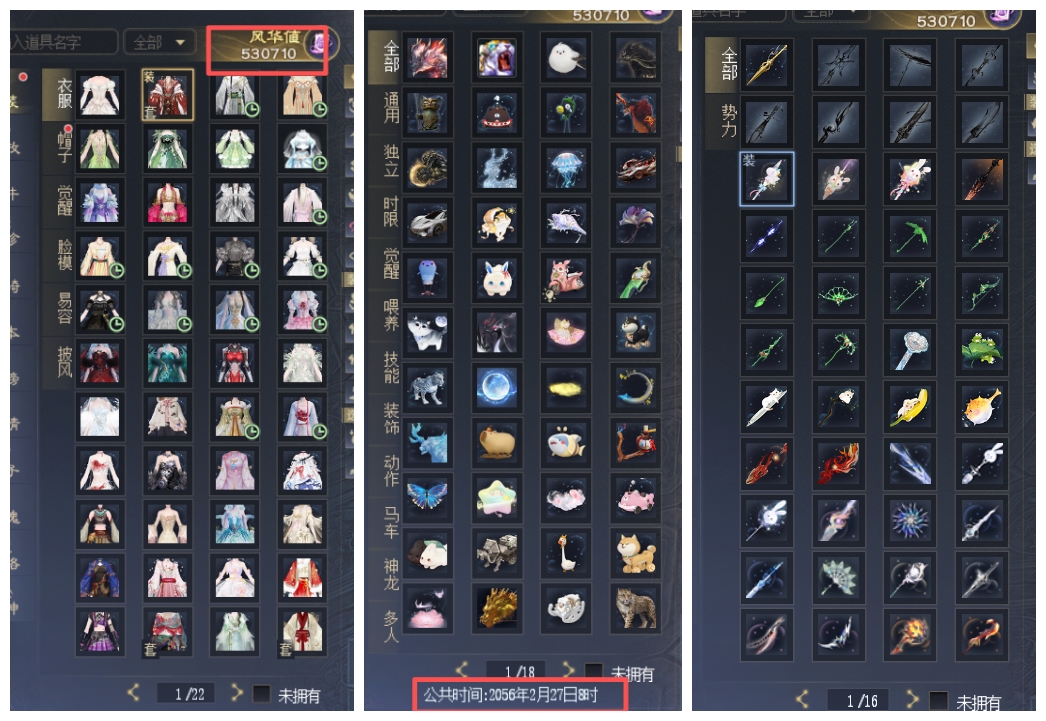Click the item name search field

64,43
